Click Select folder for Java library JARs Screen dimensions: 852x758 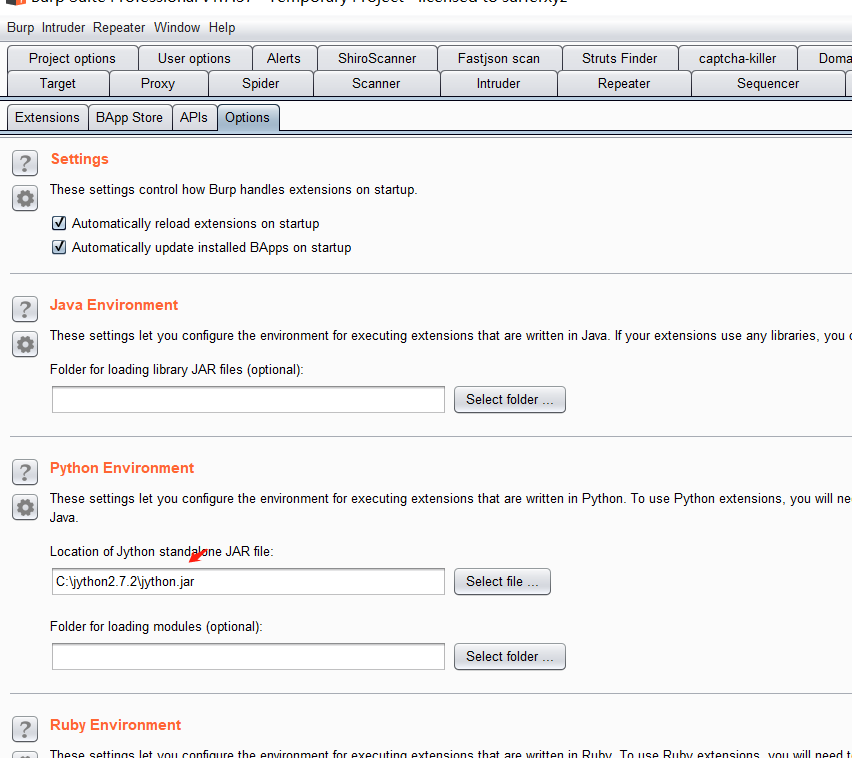tap(510, 400)
